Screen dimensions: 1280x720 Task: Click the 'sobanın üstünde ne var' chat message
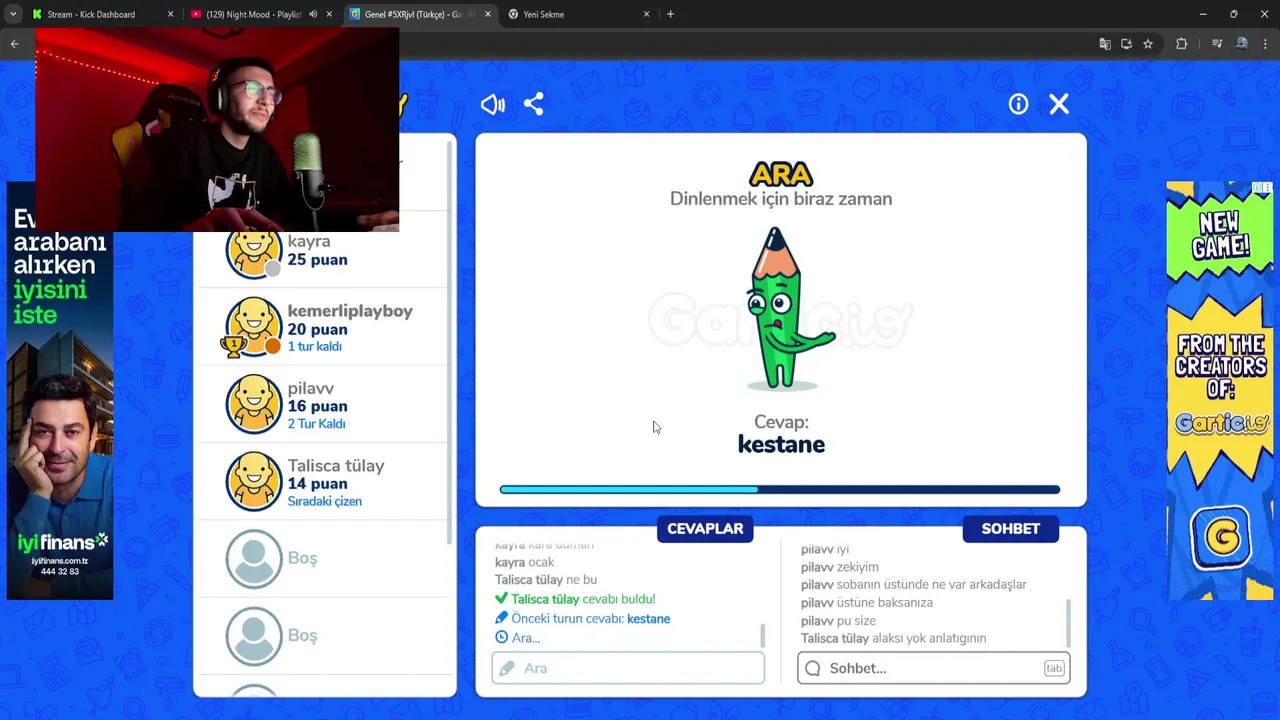pos(914,584)
